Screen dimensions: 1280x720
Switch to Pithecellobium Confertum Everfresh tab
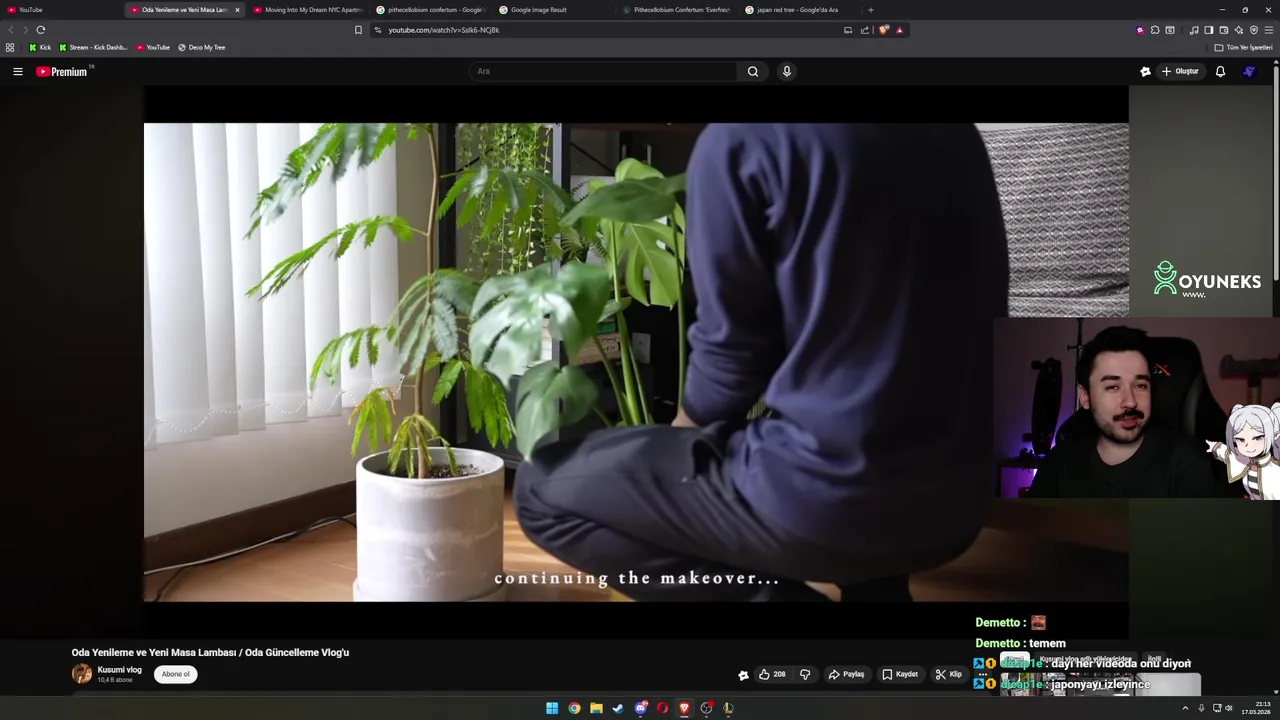click(x=677, y=10)
